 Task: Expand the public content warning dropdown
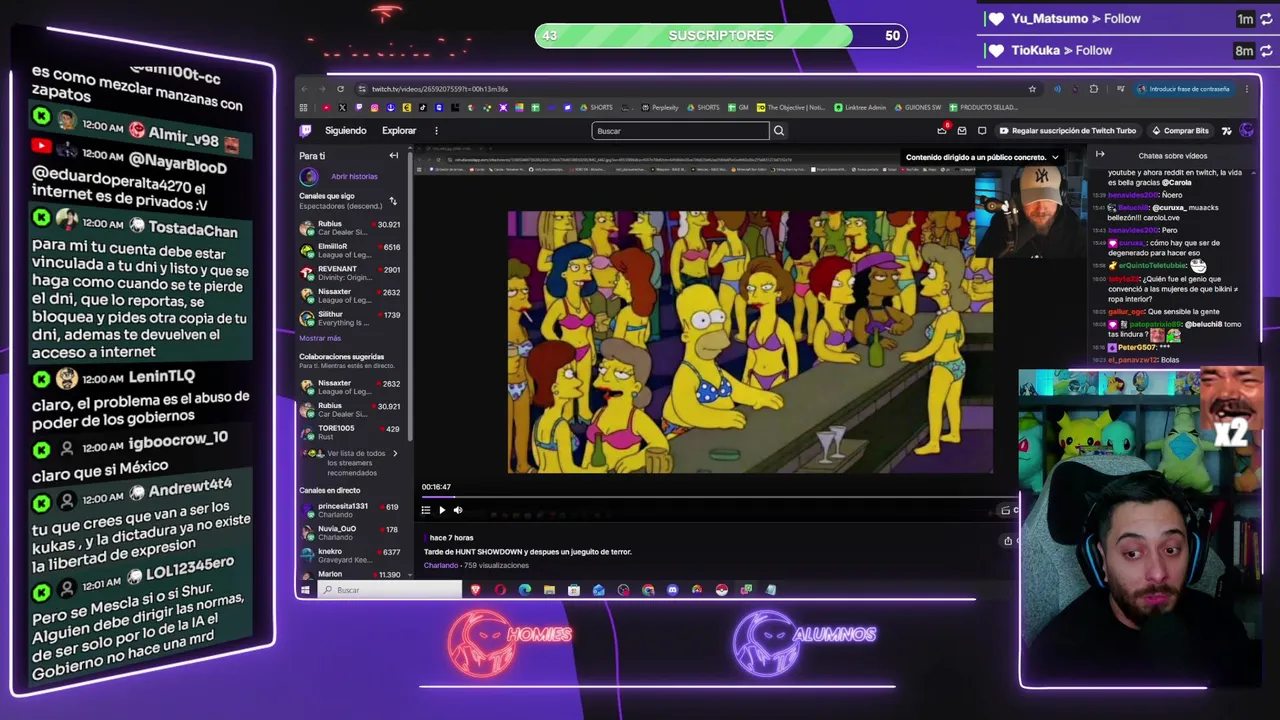pos(1055,157)
